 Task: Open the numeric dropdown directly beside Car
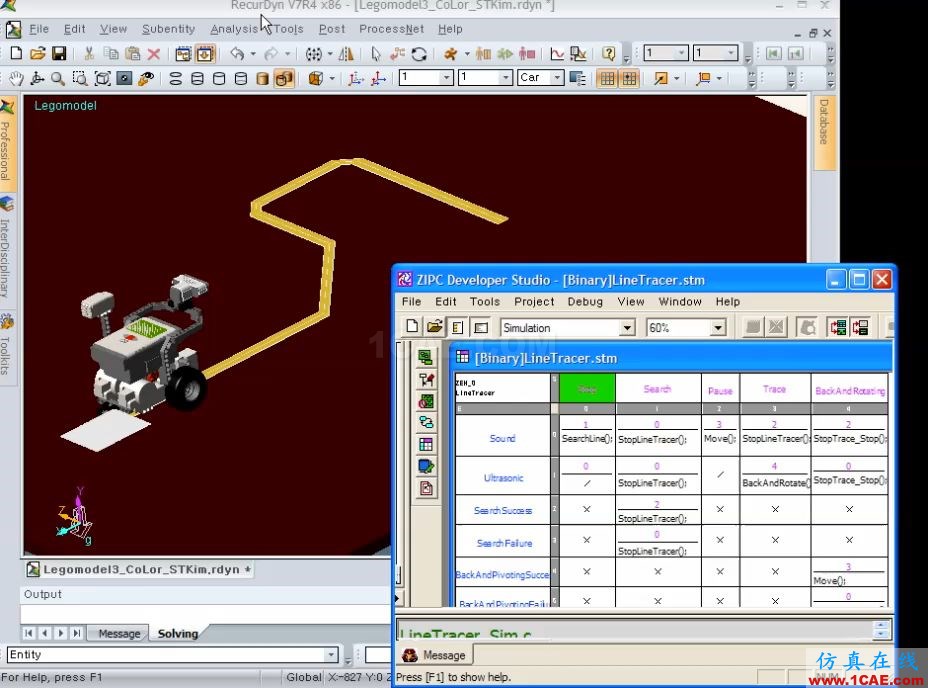point(504,78)
